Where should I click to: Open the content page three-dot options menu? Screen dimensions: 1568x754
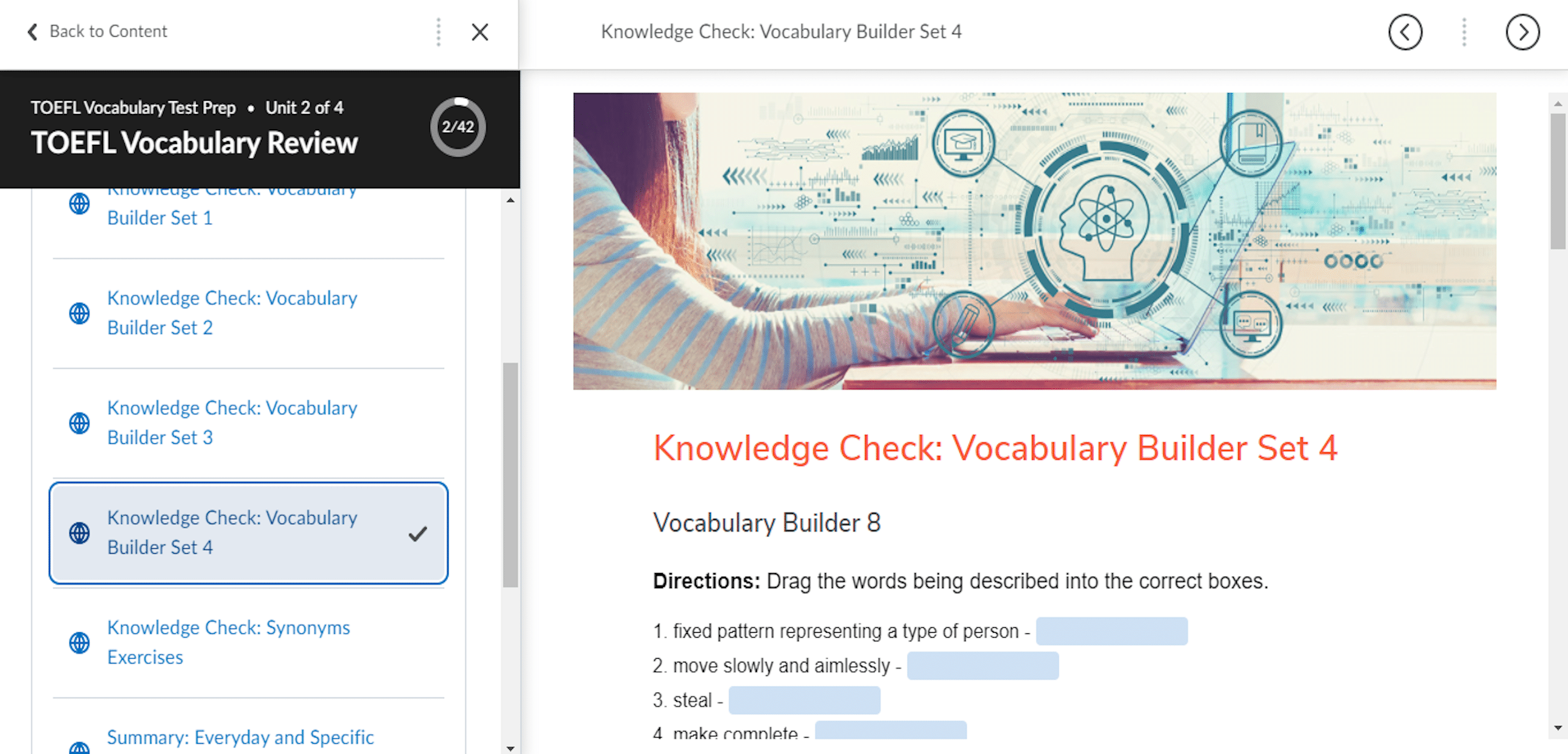(x=1463, y=32)
